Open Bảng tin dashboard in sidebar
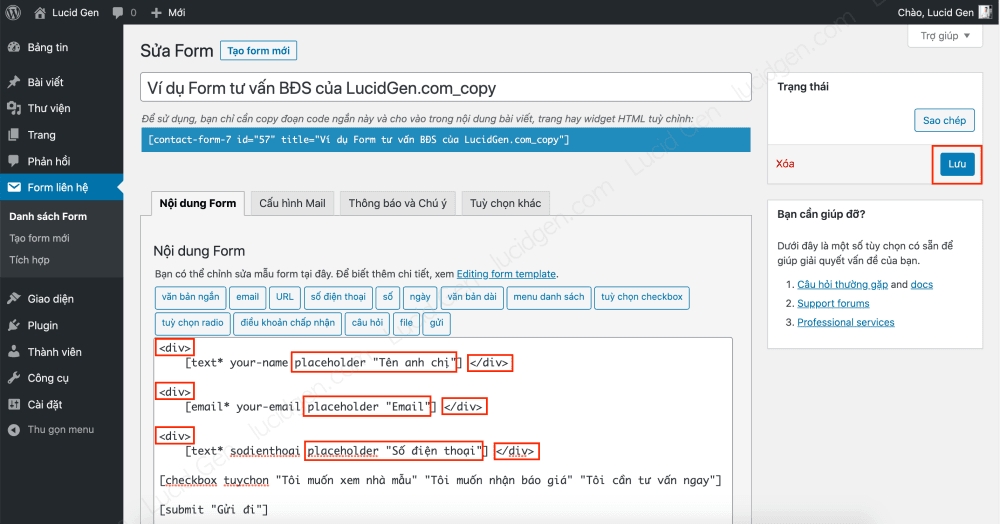 coord(47,47)
